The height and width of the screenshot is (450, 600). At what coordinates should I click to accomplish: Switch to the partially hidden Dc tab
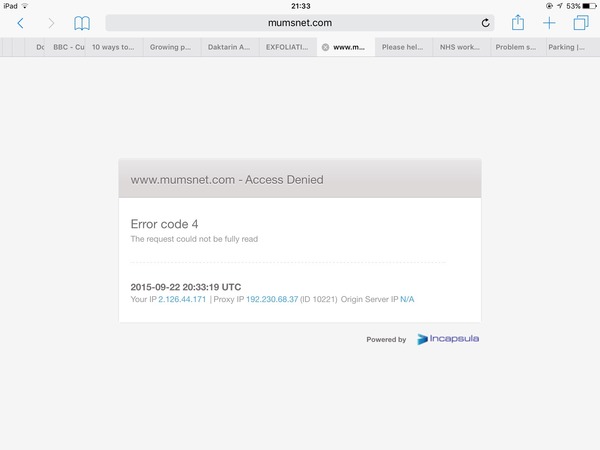[x=35, y=47]
